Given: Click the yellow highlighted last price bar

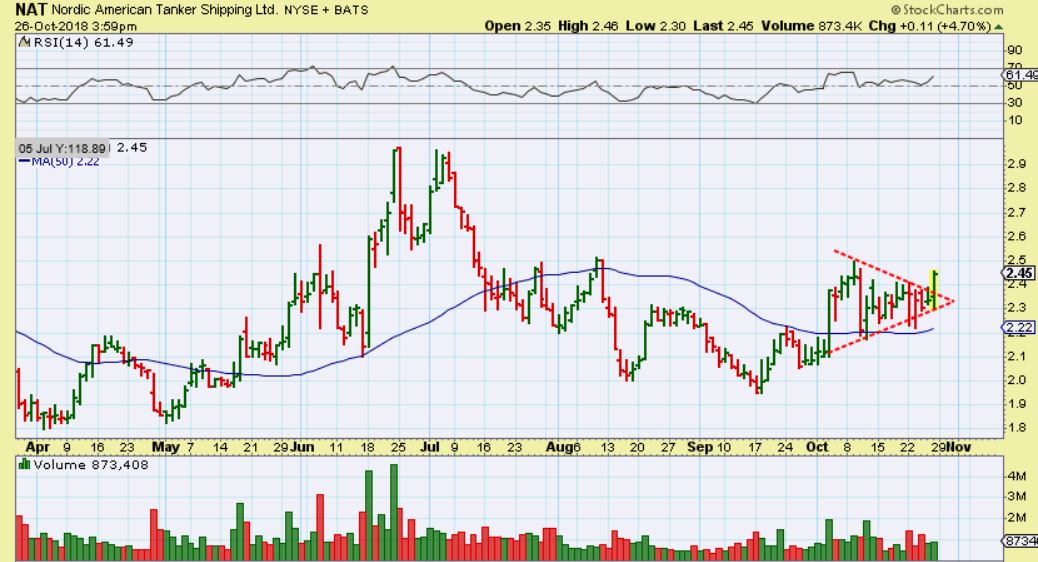Looking at the screenshot, I should point(934,289).
